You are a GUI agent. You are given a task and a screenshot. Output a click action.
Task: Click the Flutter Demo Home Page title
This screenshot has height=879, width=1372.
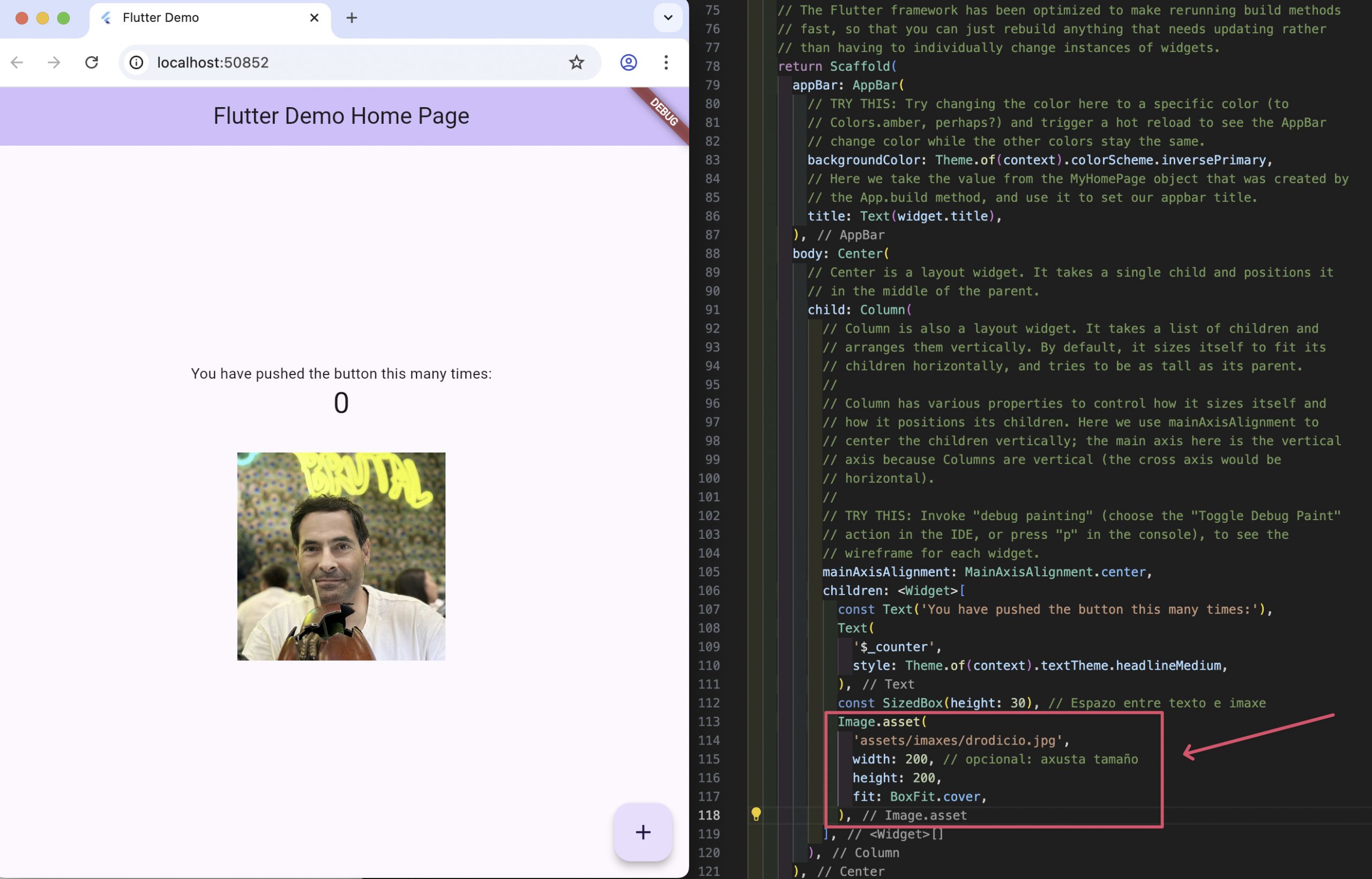[x=341, y=116]
